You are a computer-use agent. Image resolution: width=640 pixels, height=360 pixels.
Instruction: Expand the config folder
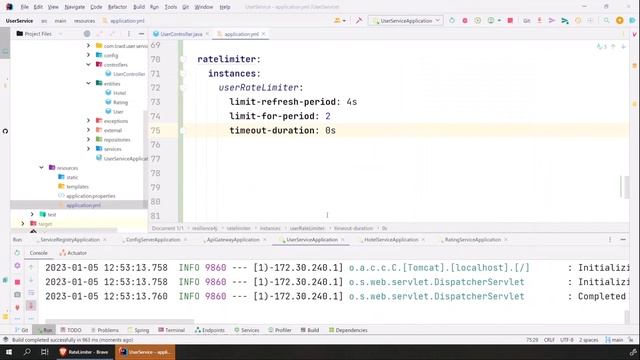coord(89,55)
